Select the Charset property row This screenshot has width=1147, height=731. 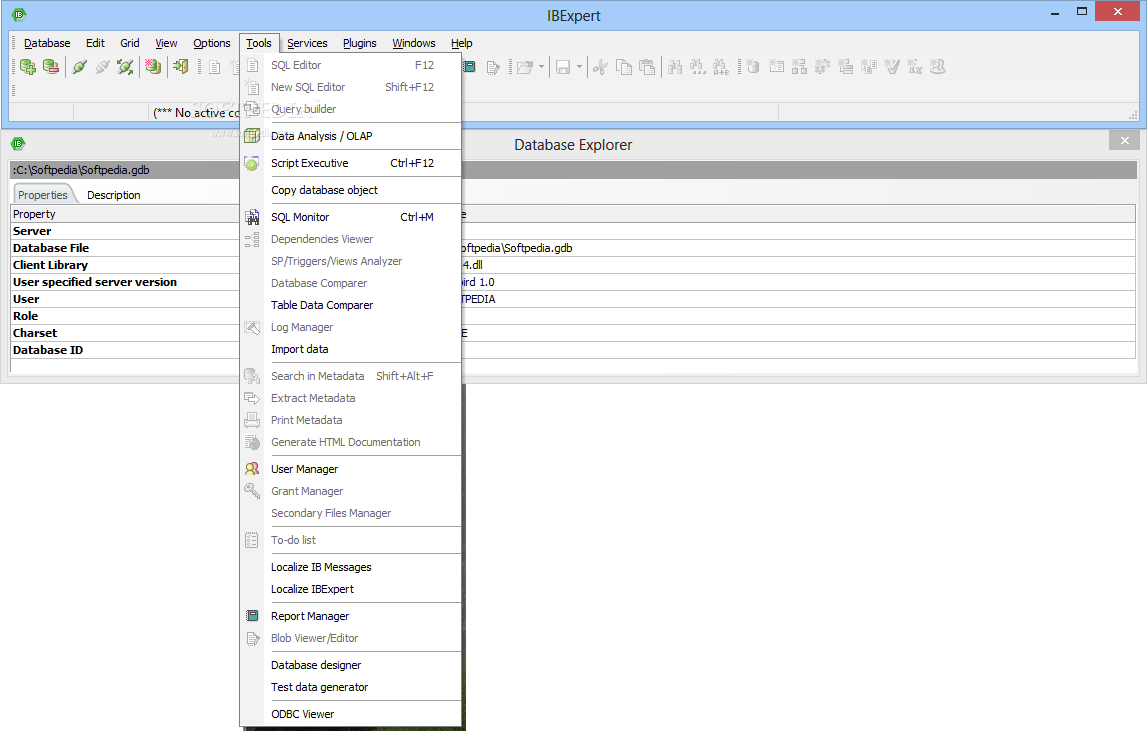[573, 333]
